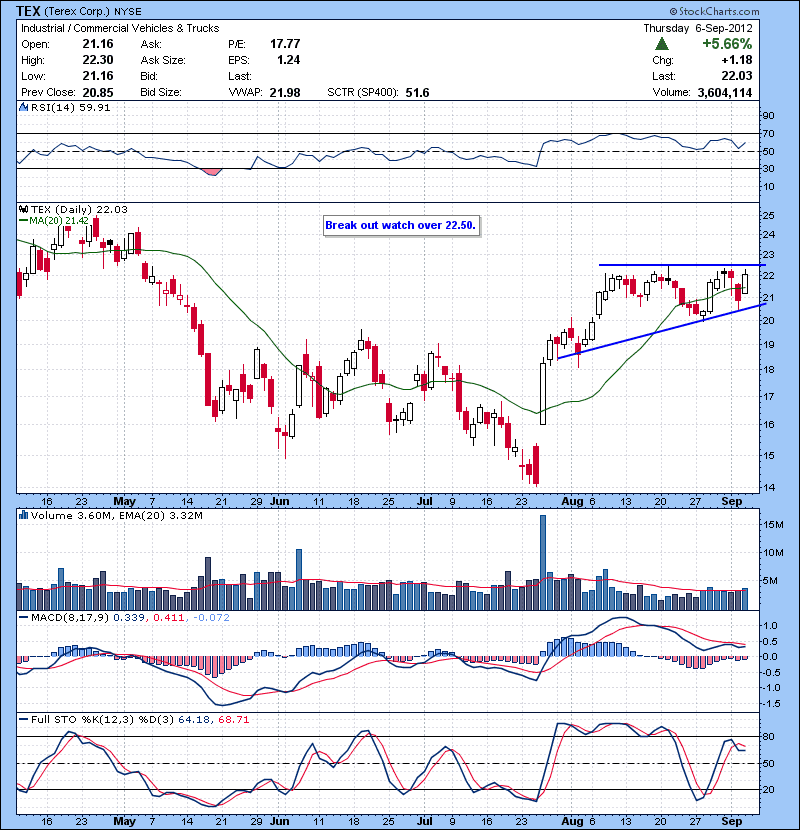
Task: Click the VWAP value 21.98
Action: tap(285, 93)
